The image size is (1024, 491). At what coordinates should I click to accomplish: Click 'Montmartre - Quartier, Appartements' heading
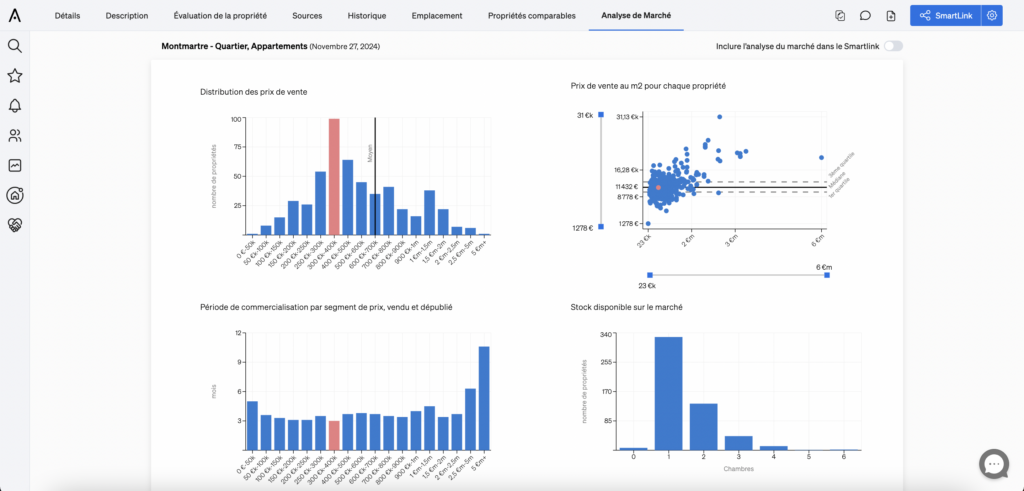tap(234, 47)
